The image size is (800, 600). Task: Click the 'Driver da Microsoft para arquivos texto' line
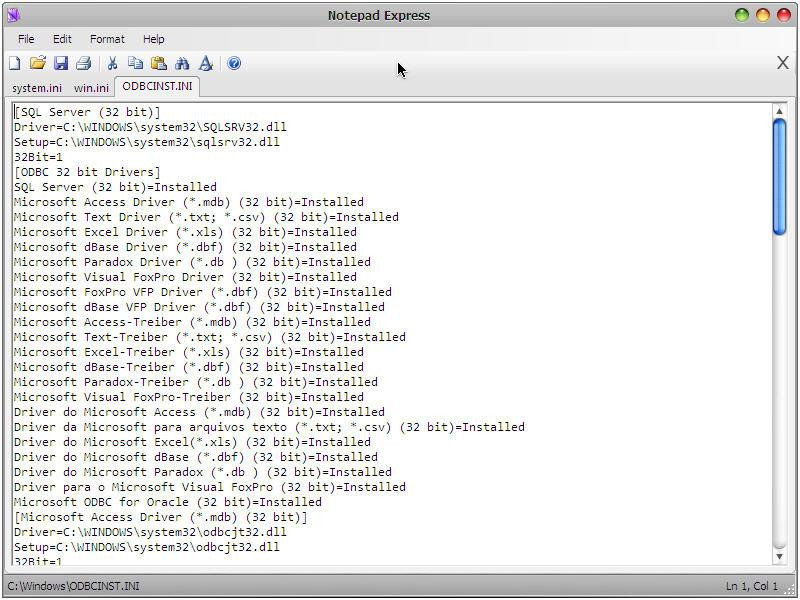point(269,427)
